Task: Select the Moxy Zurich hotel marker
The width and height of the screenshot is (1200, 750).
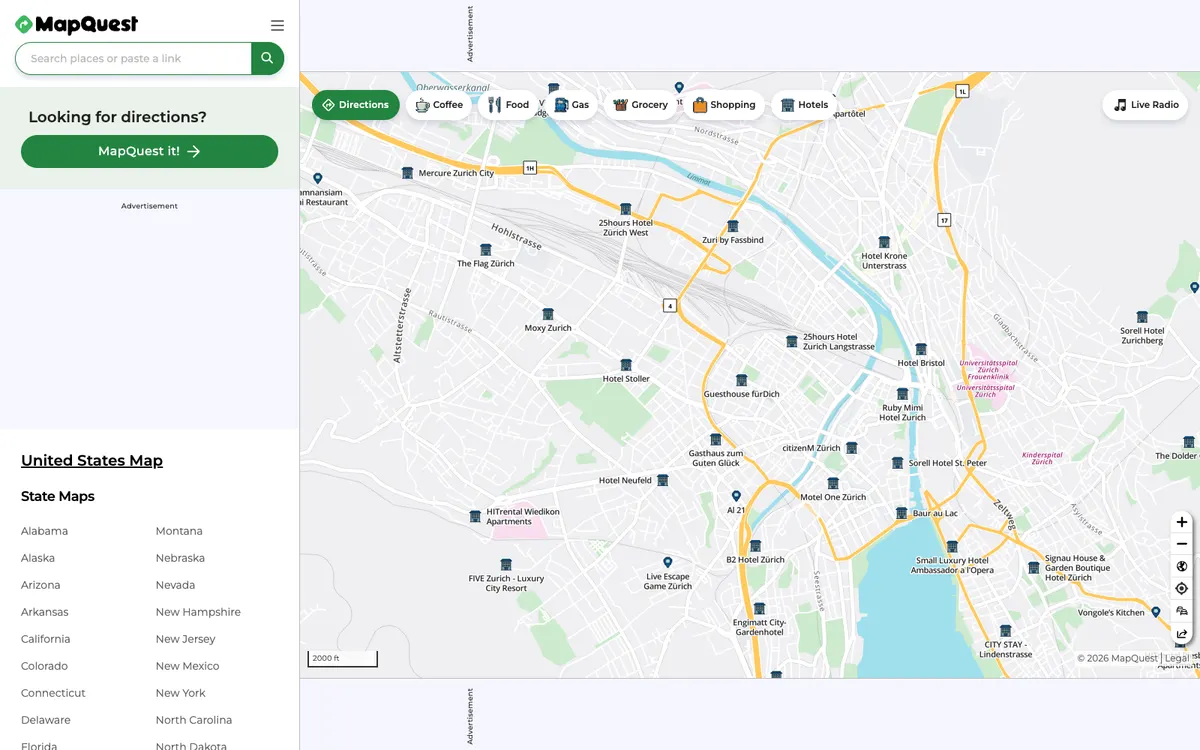Action: [548, 314]
